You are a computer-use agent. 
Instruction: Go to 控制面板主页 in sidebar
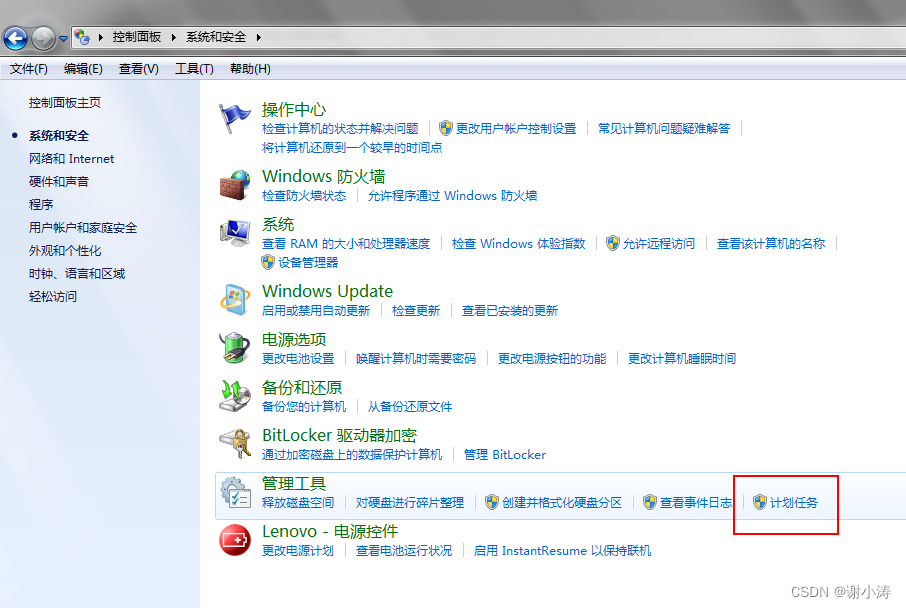[x=65, y=103]
